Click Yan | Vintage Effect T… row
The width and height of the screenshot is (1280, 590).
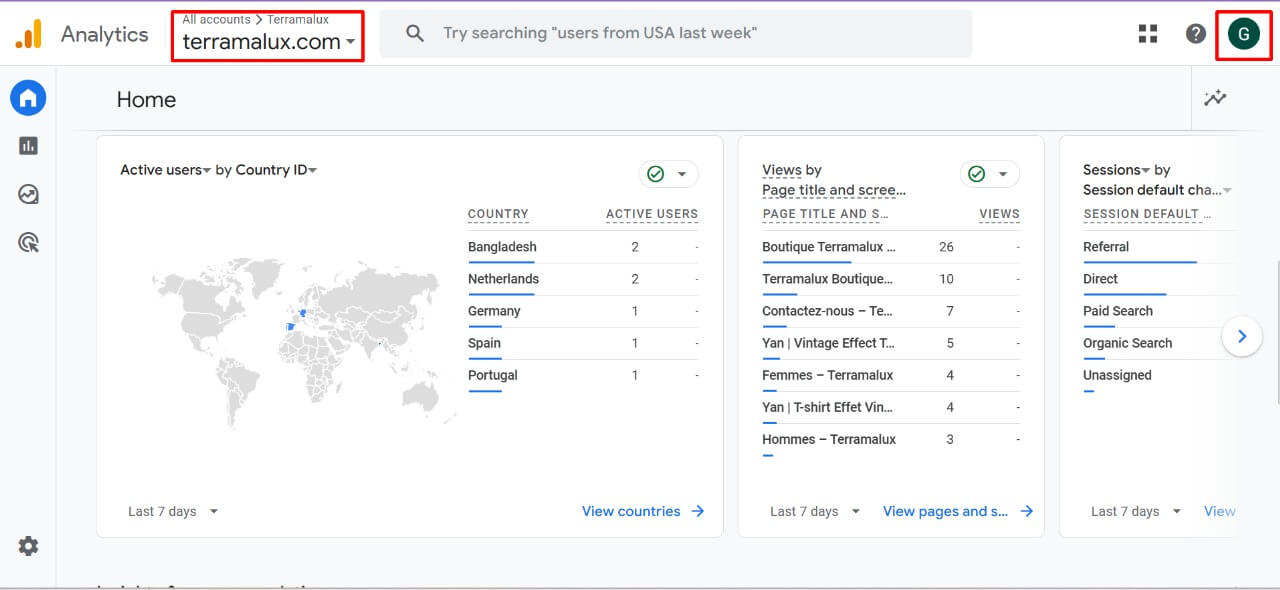[891, 343]
